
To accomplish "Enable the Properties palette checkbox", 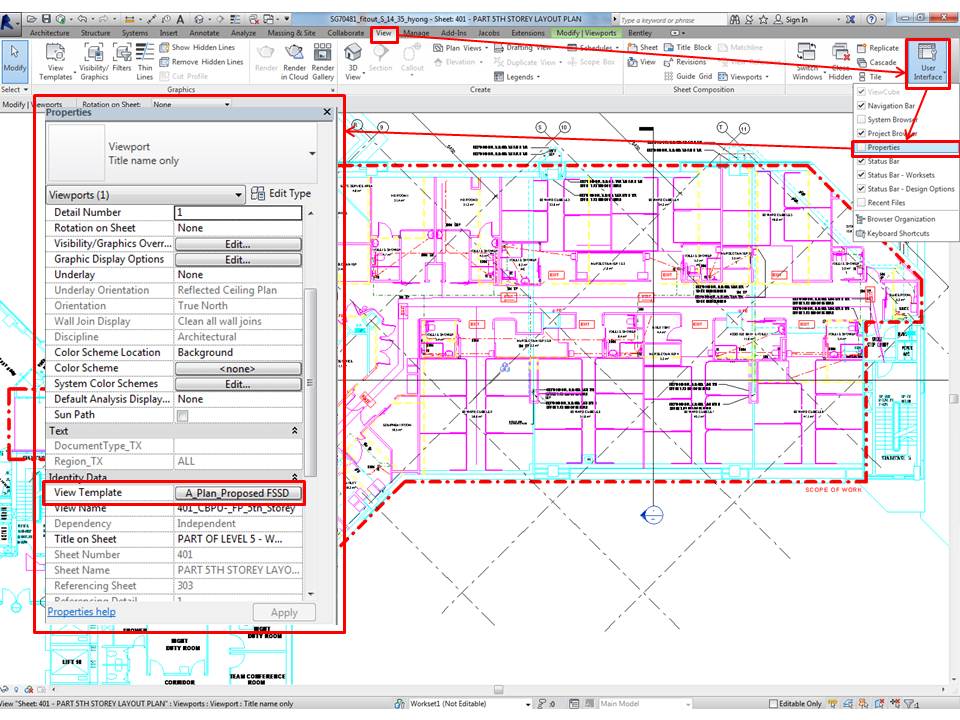I will 862,147.
